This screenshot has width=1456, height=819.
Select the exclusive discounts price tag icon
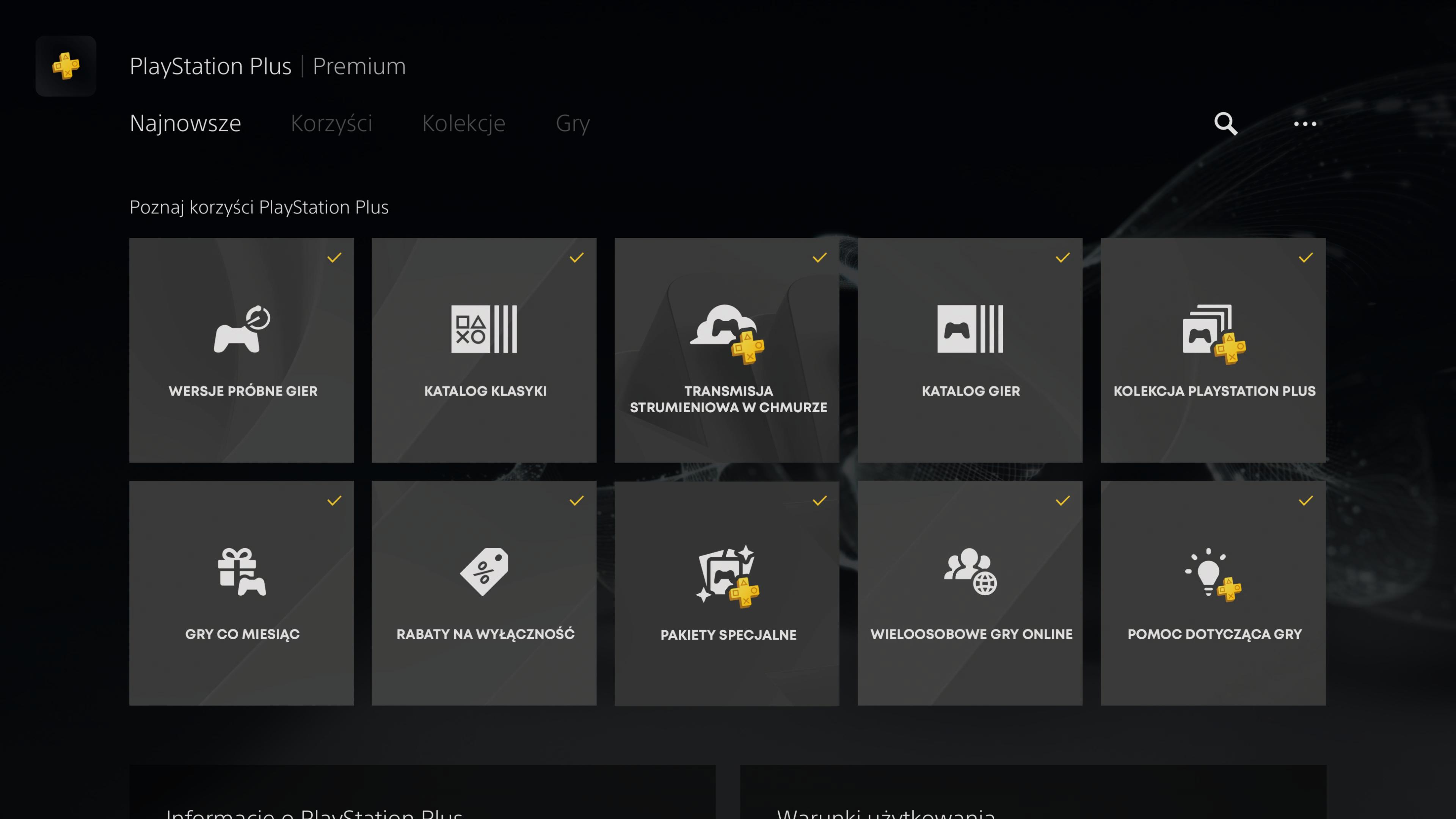point(485,571)
